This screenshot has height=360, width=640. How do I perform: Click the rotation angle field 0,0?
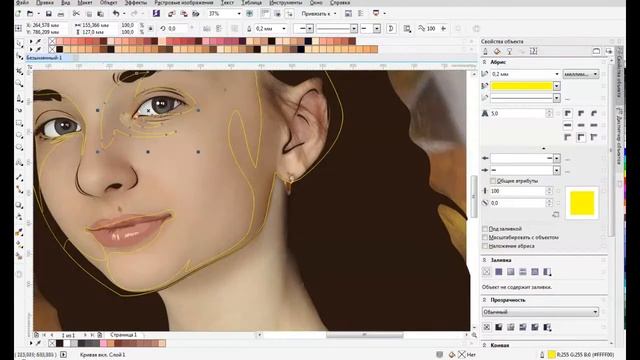click(178, 29)
